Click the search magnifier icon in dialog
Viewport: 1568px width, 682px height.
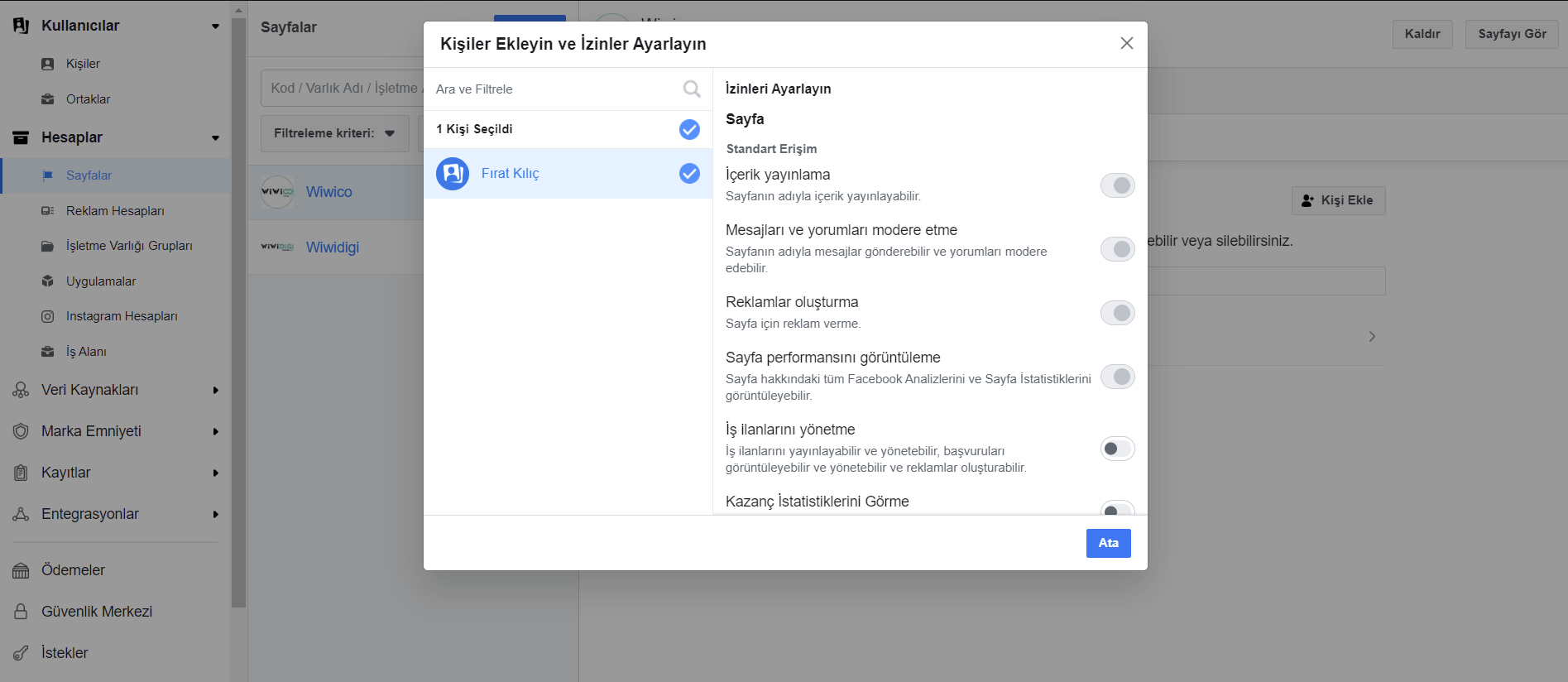pos(692,89)
